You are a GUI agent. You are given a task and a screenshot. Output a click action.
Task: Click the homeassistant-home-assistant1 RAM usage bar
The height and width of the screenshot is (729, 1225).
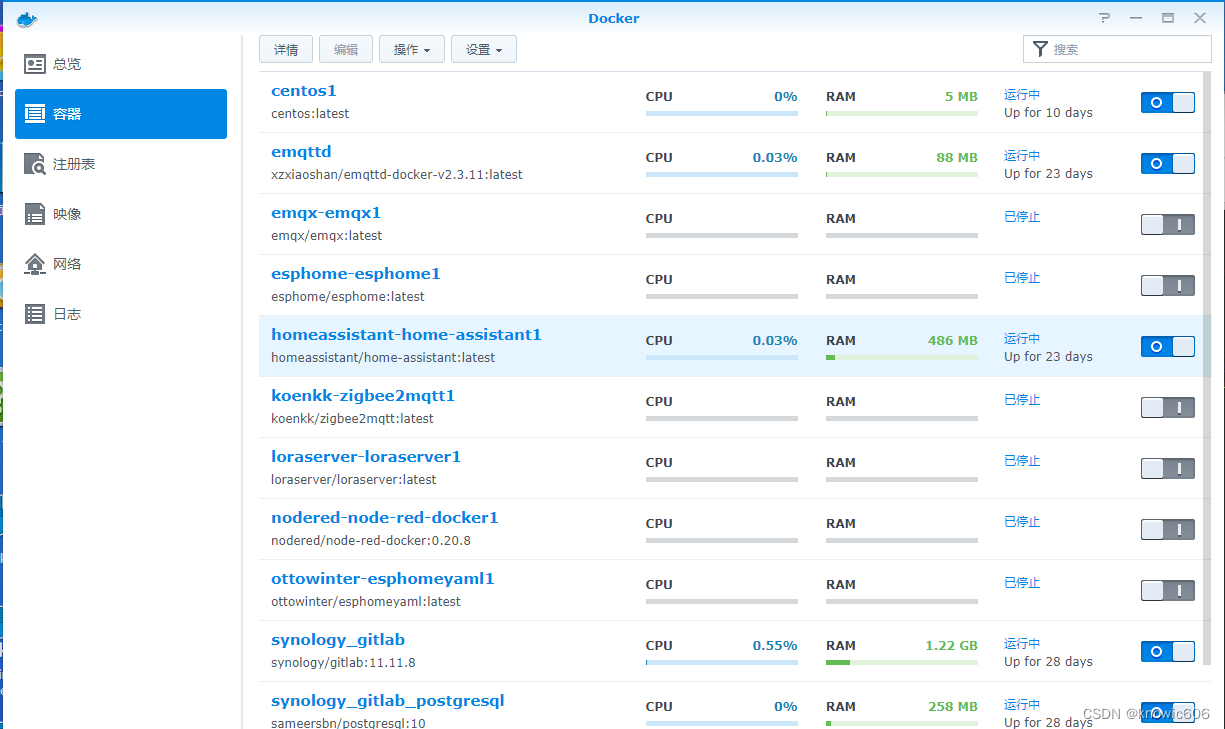[x=902, y=357]
